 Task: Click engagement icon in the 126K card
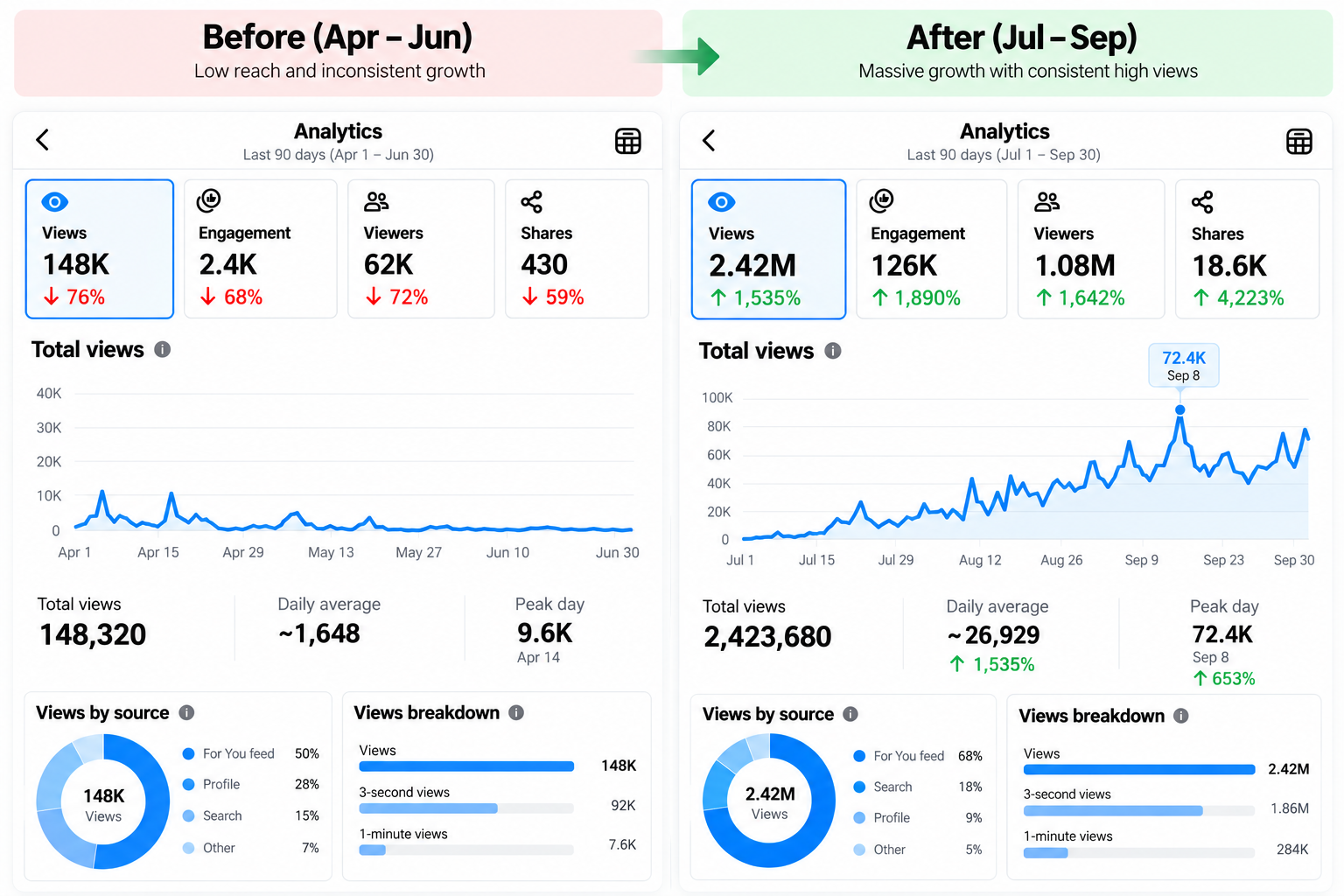coord(882,200)
